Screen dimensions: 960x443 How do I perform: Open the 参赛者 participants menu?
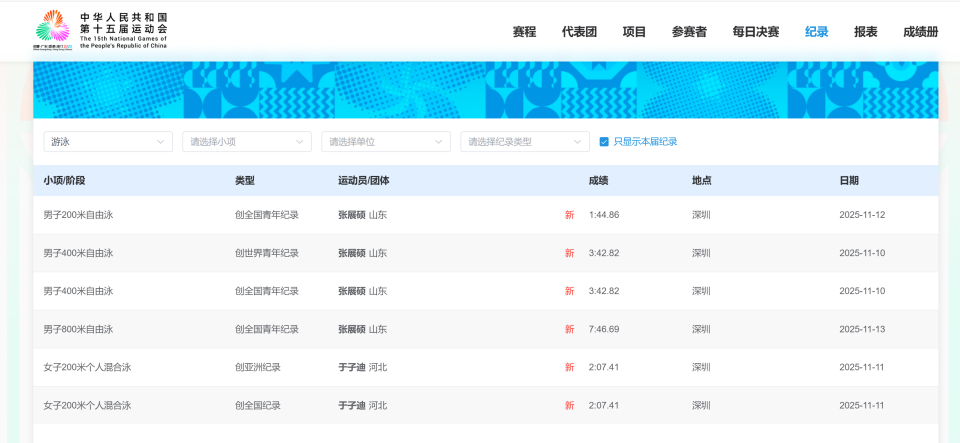(x=689, y=32)
